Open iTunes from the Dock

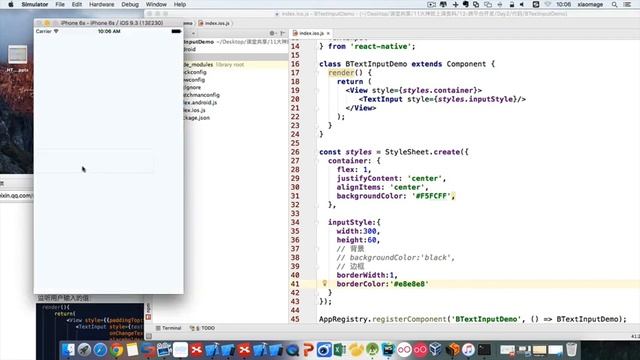(x=468, y=350)
